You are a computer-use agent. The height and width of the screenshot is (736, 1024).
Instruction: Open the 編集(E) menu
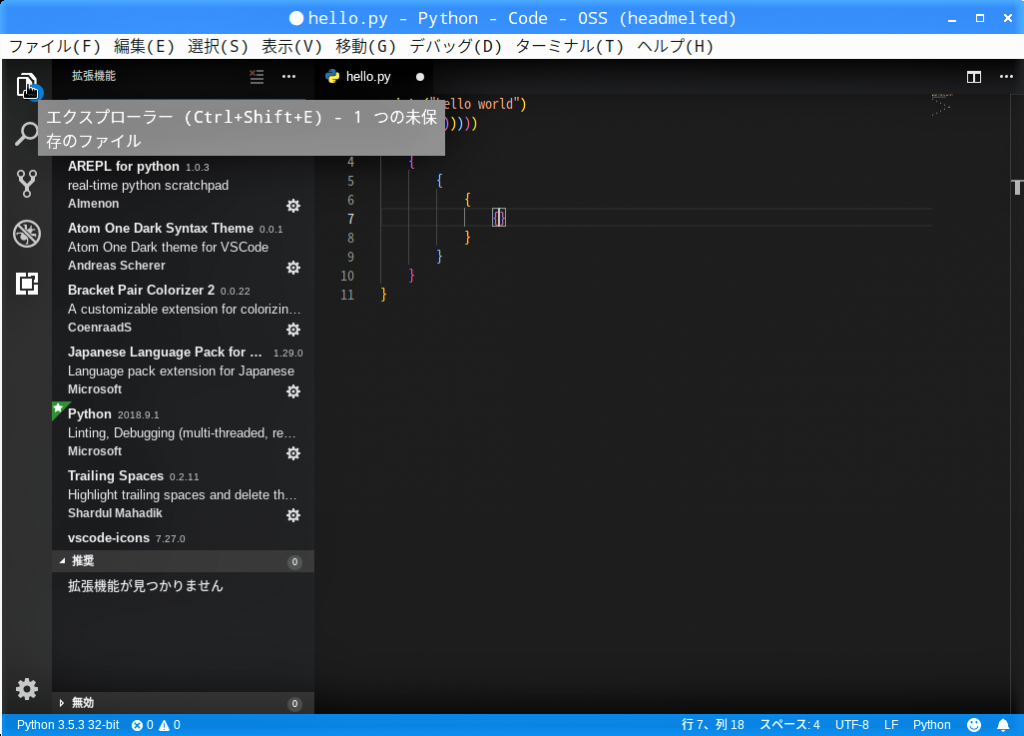coord(144,46)
